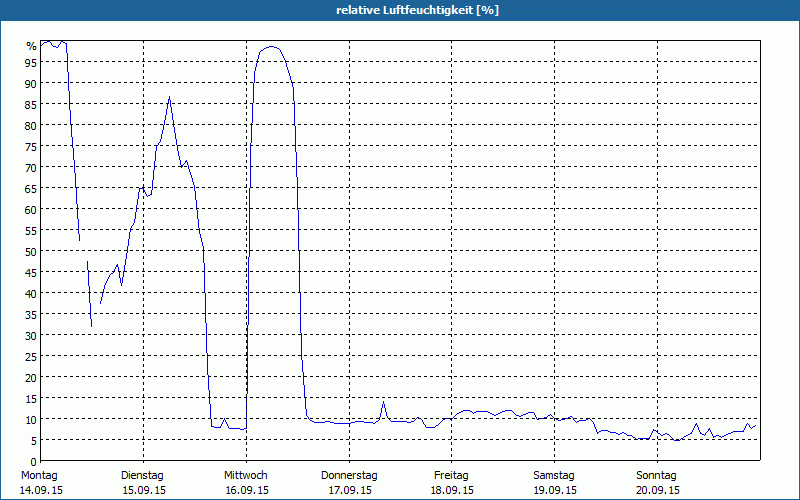Click the 40 value on the humidity axis
The image size is (800, 500).
pos(31,293)
